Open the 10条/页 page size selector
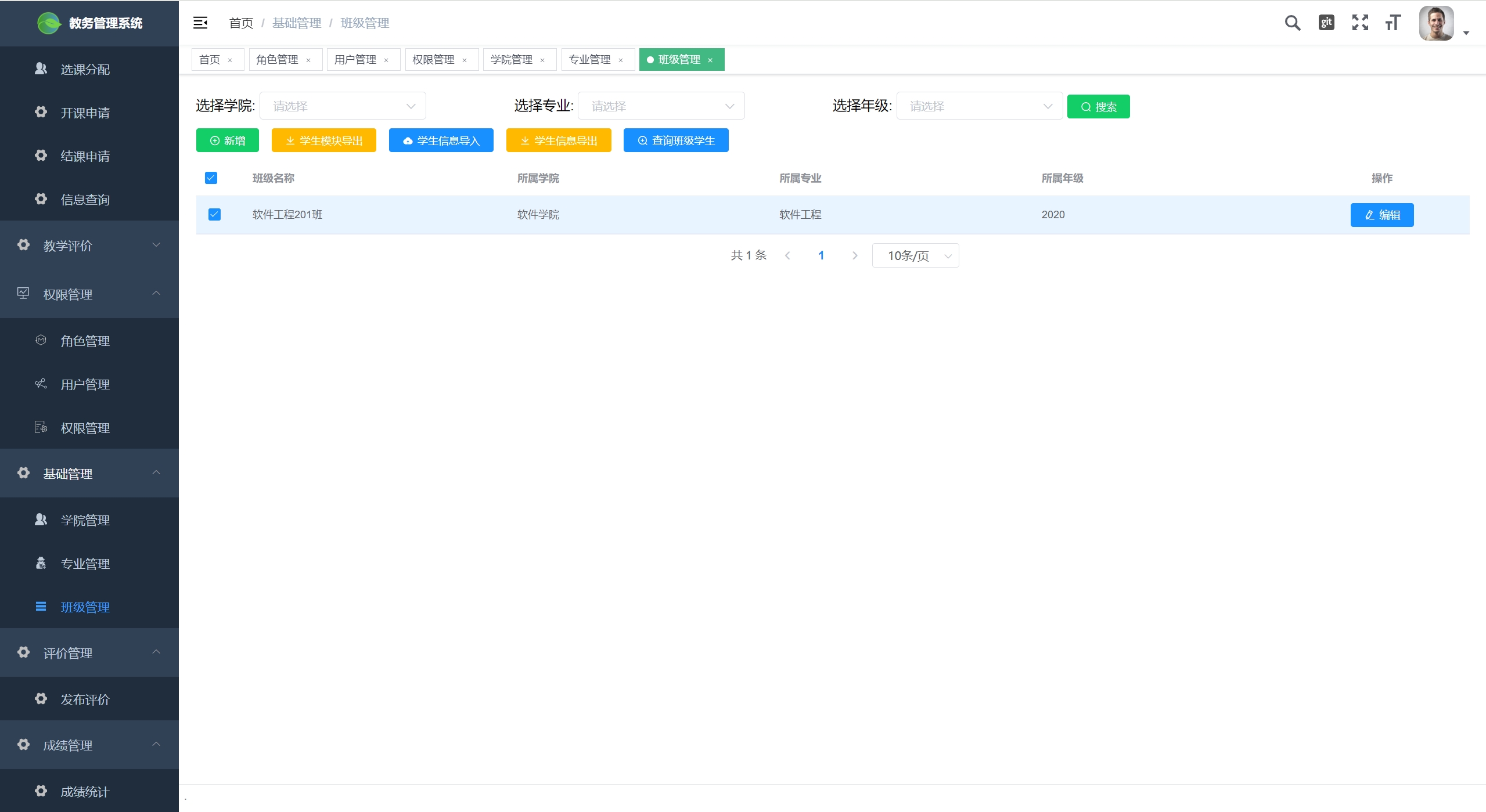Screen dimensions: 1486x812 [x=915, y=256]
